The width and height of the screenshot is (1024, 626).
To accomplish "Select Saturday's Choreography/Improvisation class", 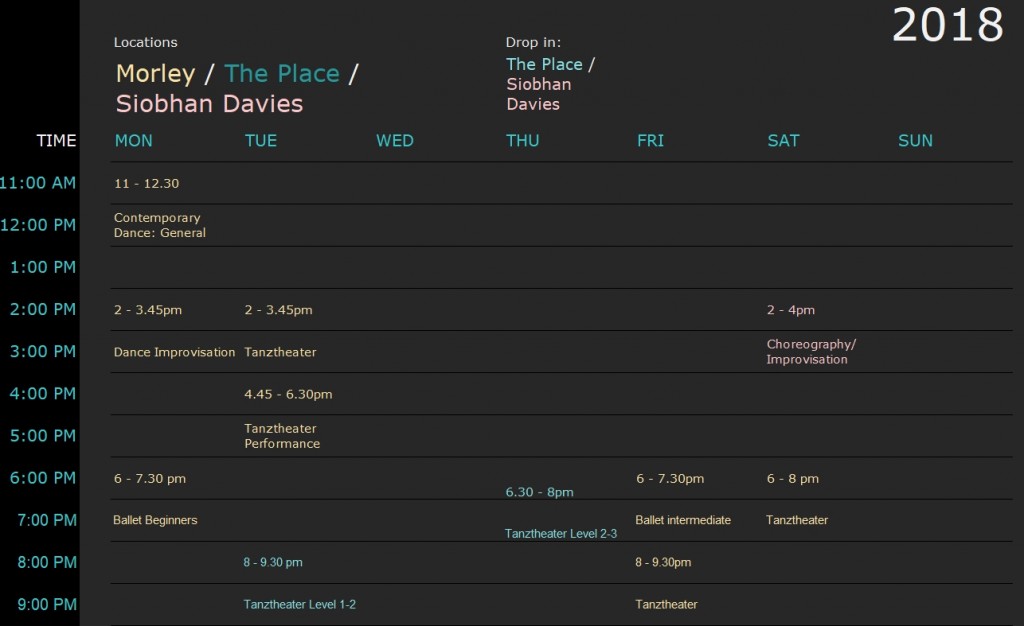I will click(x=810, y=352).
